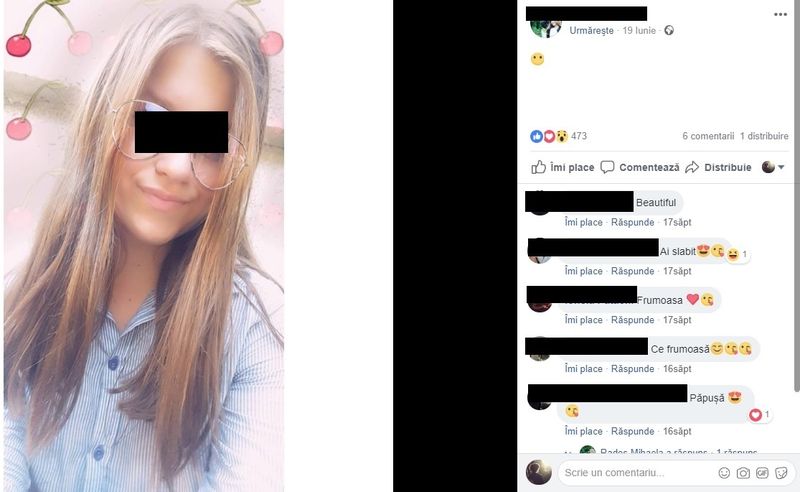Open the sticker picker icon
The width and height of the screenshot is (800, 492).
(781, 473)
